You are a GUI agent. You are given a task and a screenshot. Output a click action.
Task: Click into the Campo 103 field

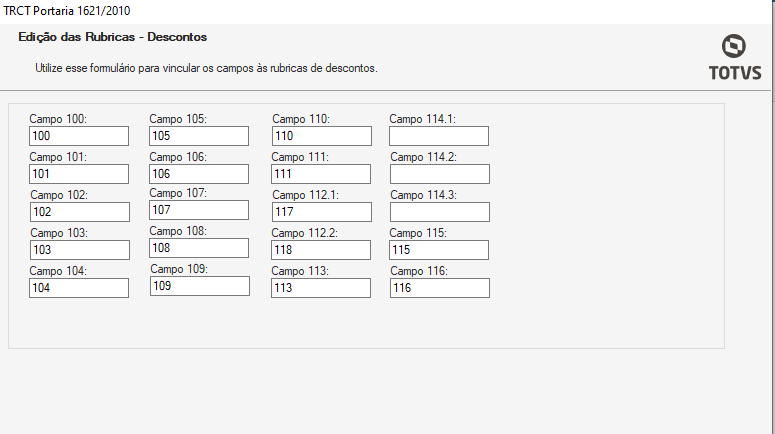(x=79, y=250)
